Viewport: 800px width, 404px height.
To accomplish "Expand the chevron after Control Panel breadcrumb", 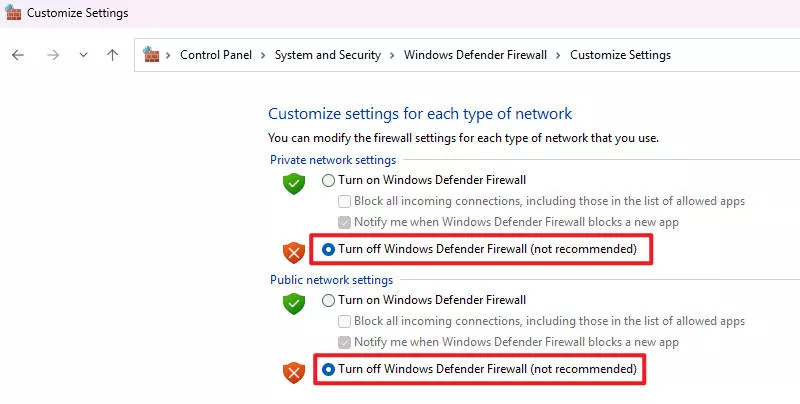I will [265, 55].
